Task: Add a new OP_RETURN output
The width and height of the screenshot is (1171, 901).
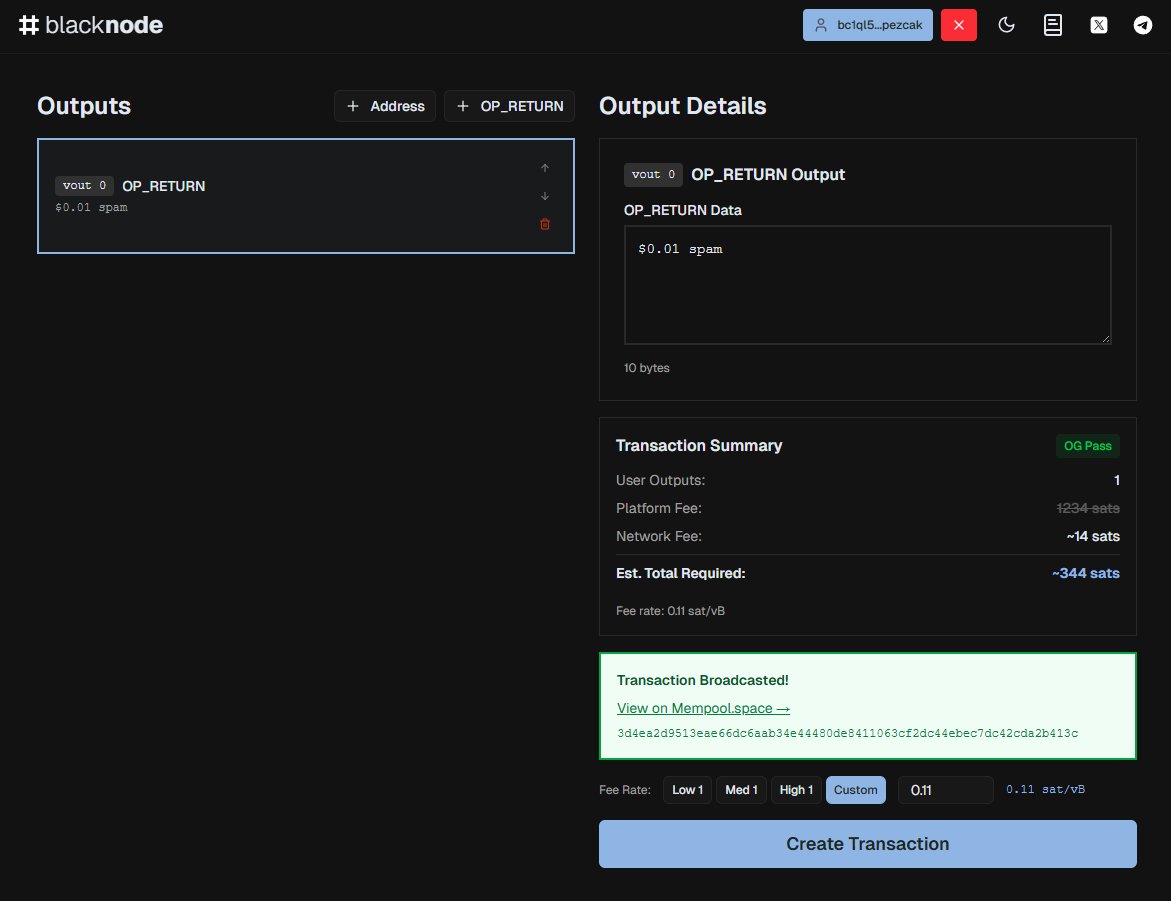Action: (x=509, y=106)
